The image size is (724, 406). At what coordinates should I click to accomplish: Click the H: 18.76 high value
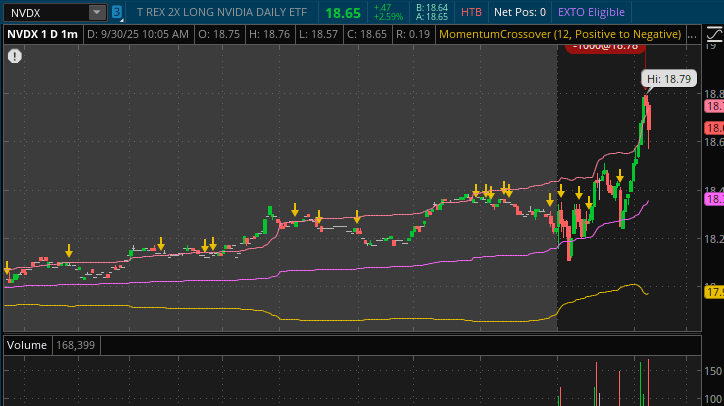269,34
